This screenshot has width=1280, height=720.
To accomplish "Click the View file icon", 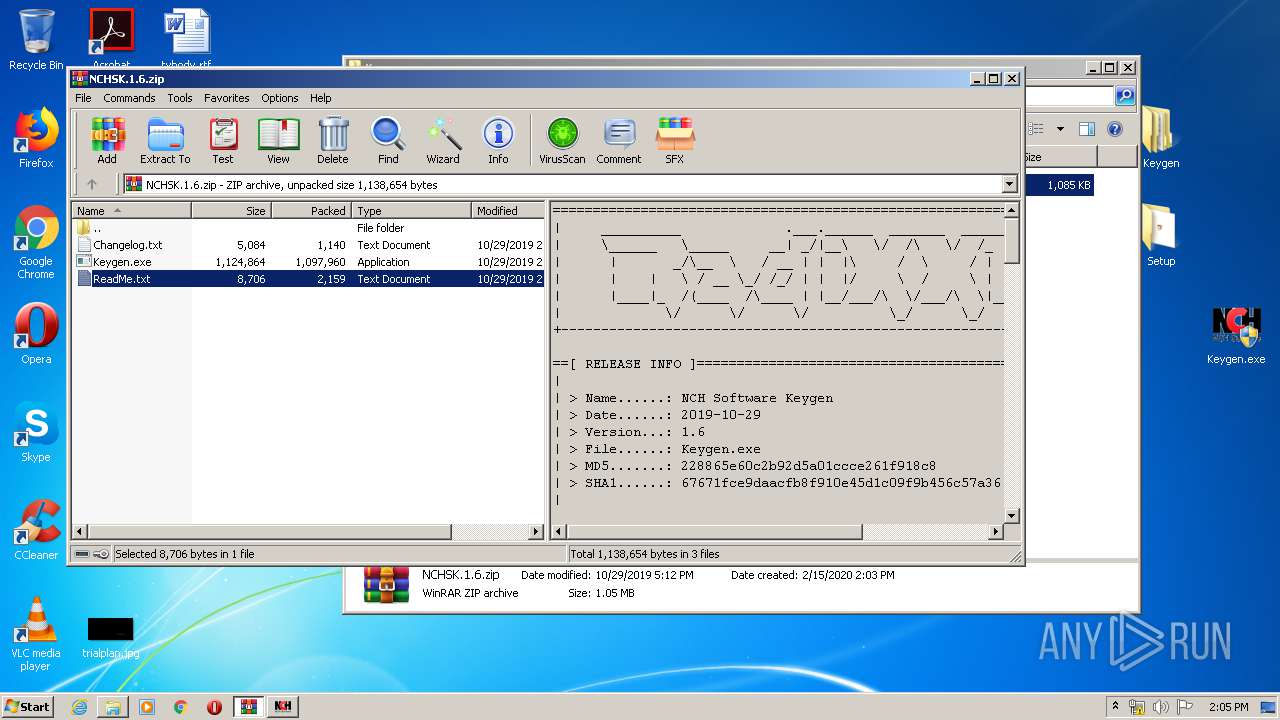I will [x=278, y=141].
